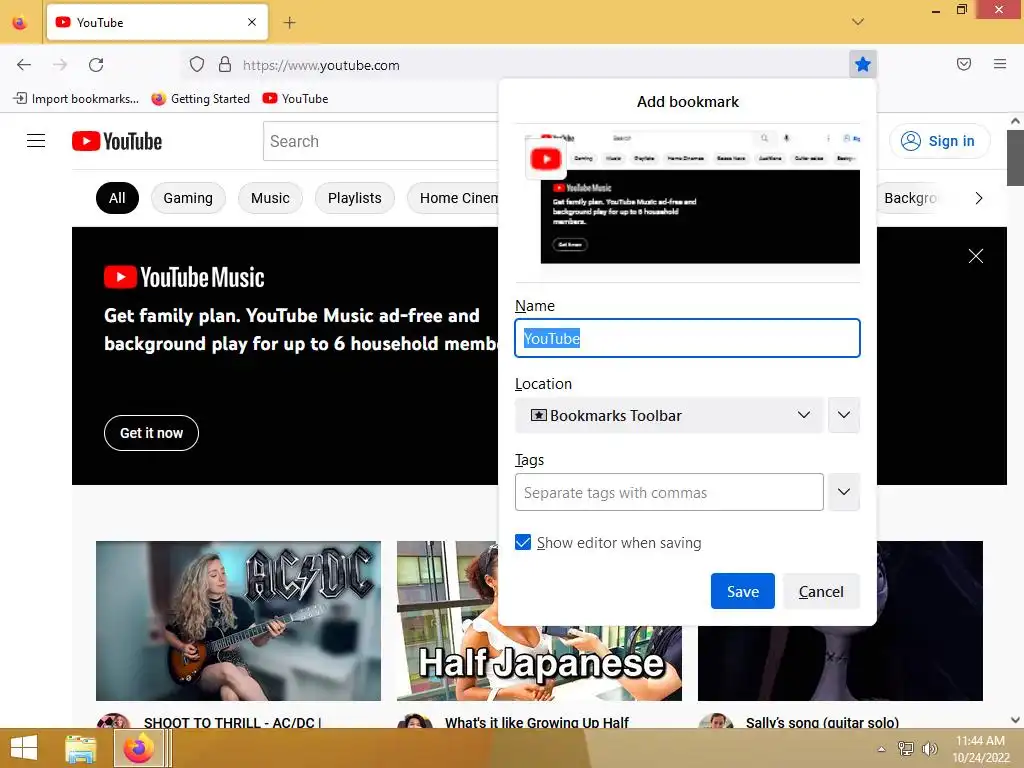Click the bookmark preview thumbnail
The height and width of the screenshot is (768, 1024).
pyautogui.click(x=692, y=199)
